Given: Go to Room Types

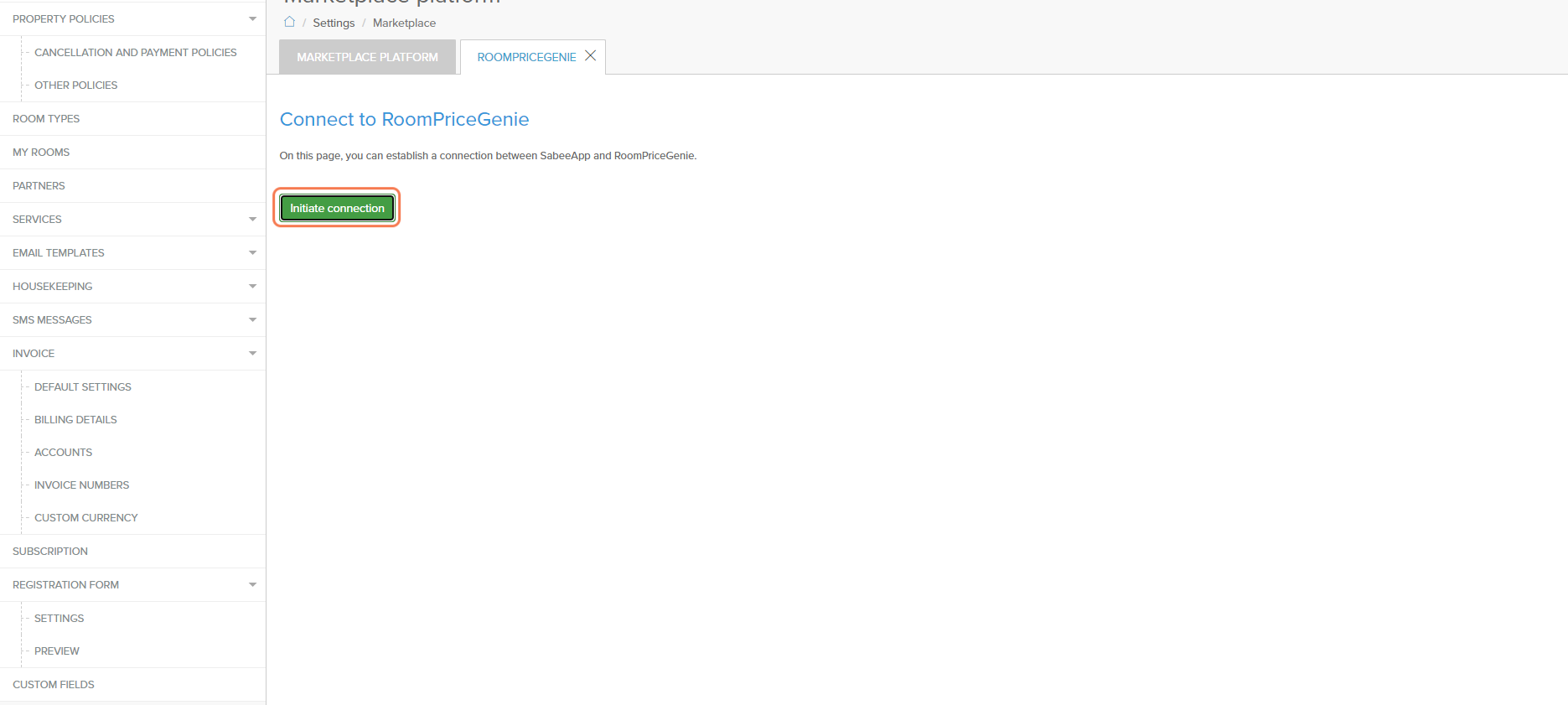Looking at the screenshot, I should point(46,118).
